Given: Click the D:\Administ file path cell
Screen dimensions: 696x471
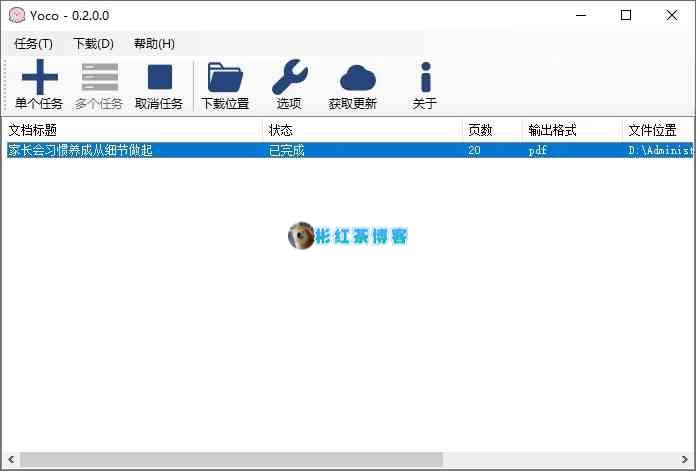Looking at the screenshot, I should (660, 150).
